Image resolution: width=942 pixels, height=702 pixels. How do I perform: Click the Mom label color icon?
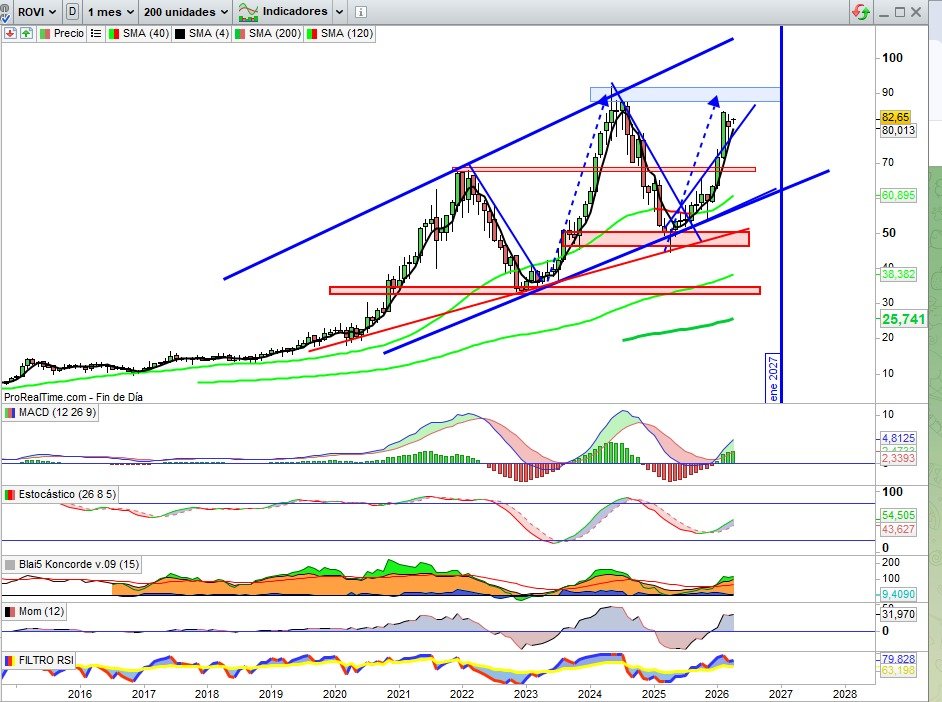click(10, 612)
